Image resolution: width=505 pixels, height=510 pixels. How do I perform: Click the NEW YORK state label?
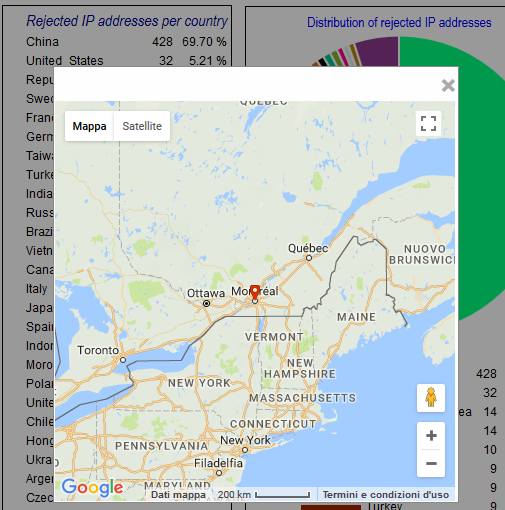tap(199, 383)
